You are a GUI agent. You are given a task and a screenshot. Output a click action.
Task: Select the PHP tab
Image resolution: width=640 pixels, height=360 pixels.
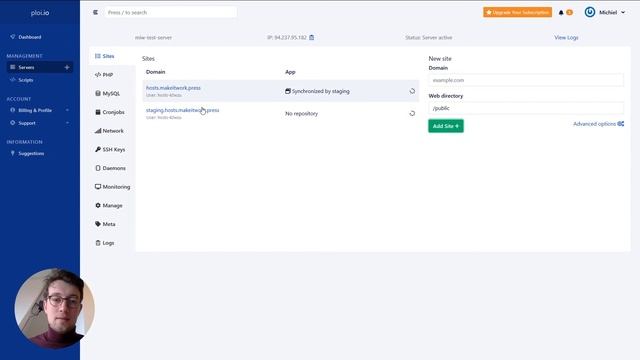point(104,75)
